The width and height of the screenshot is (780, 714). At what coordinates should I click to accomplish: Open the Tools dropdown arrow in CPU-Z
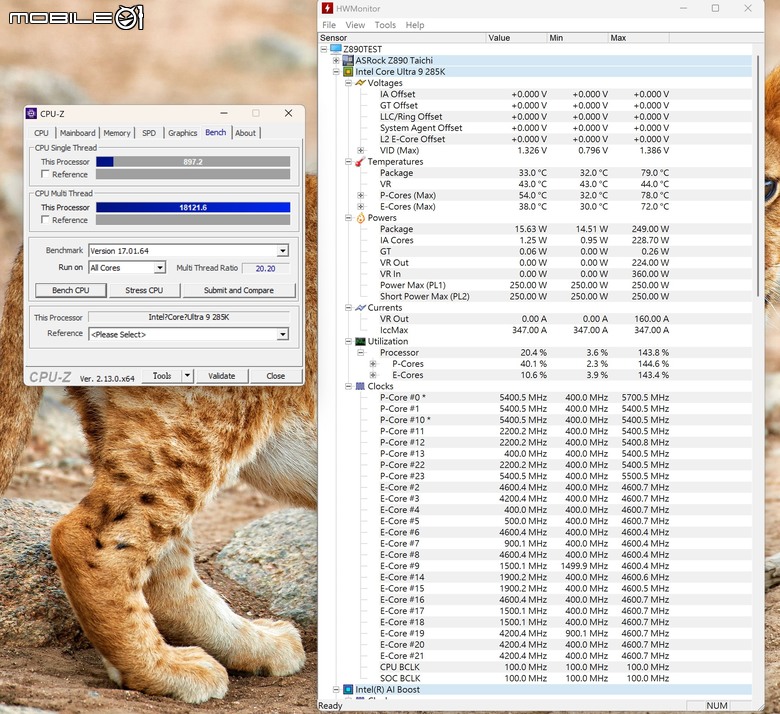tap(187, 376)
